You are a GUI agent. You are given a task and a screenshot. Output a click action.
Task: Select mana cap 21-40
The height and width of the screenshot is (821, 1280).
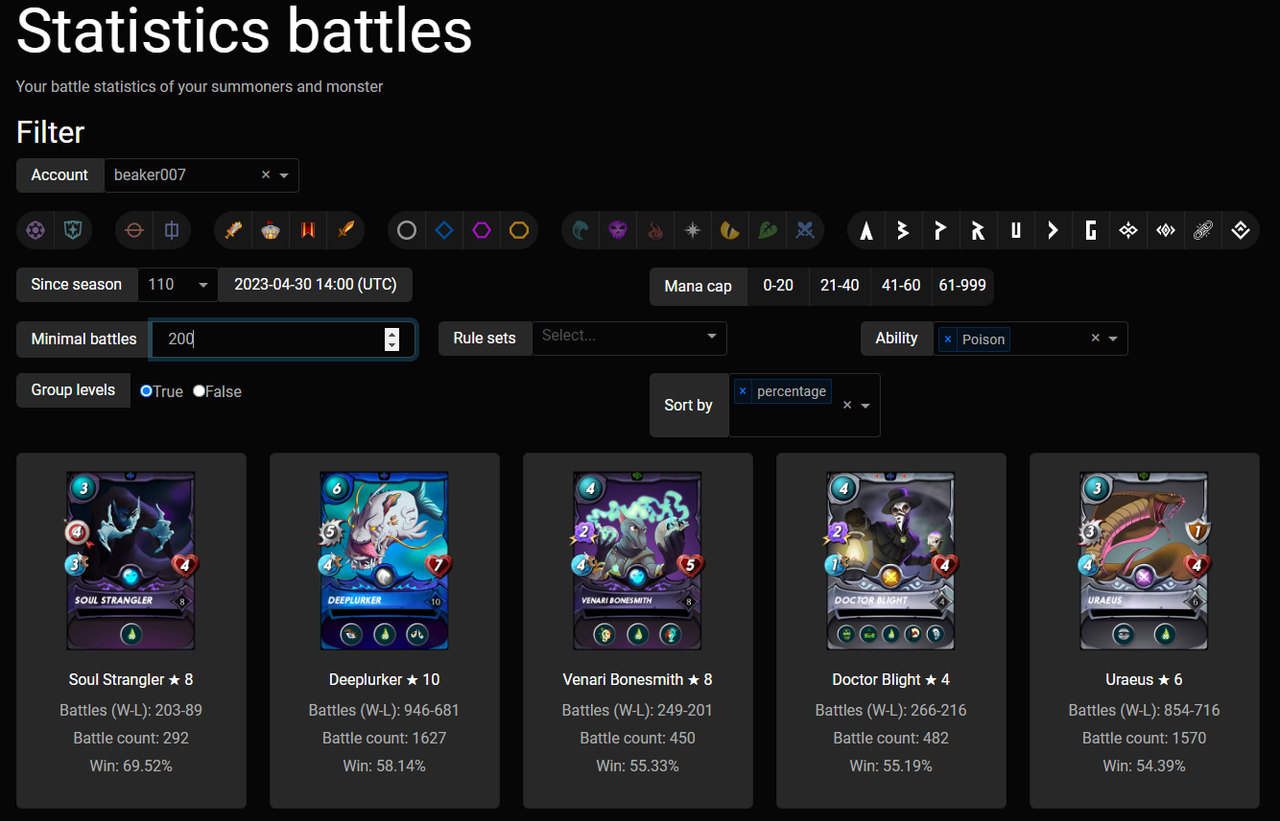pos(839,285)
